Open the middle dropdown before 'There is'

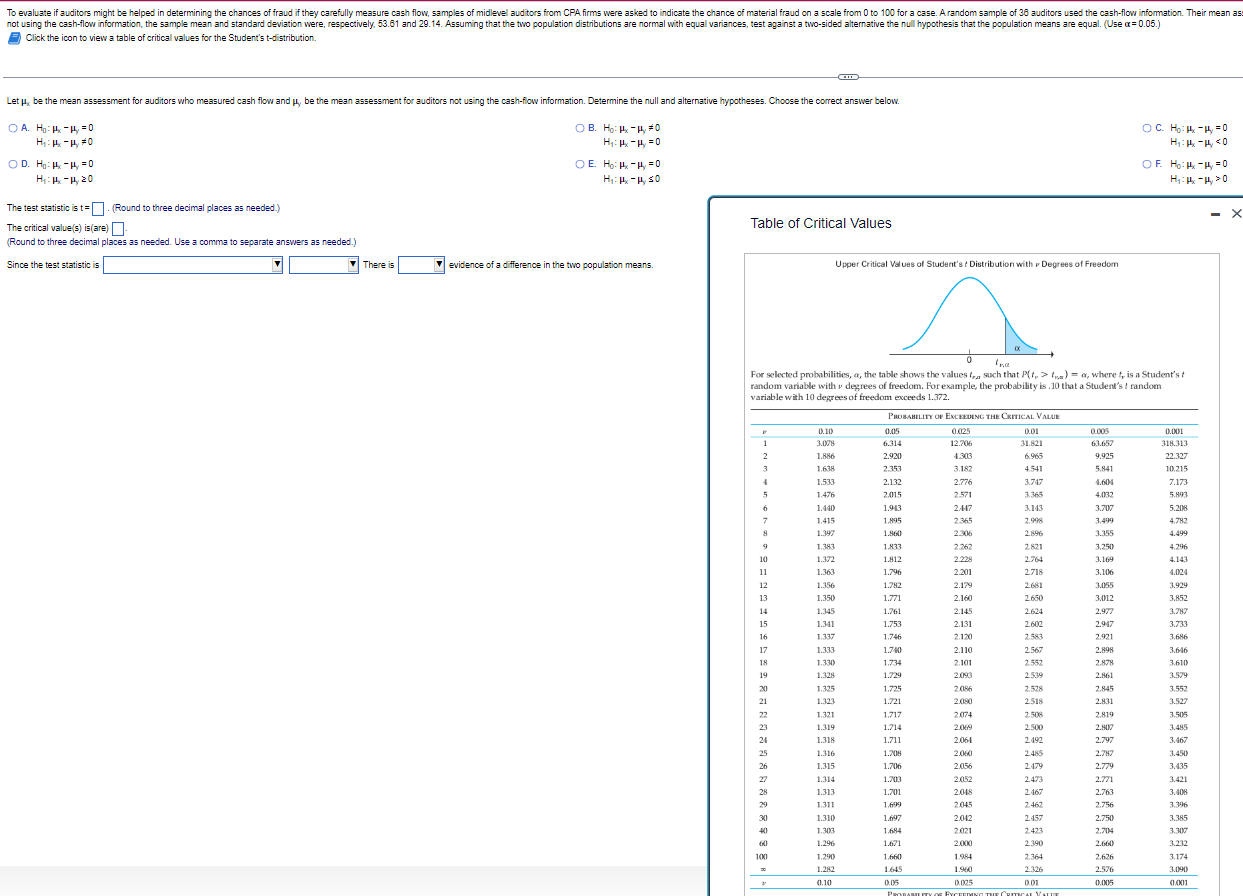pos(324,265)
